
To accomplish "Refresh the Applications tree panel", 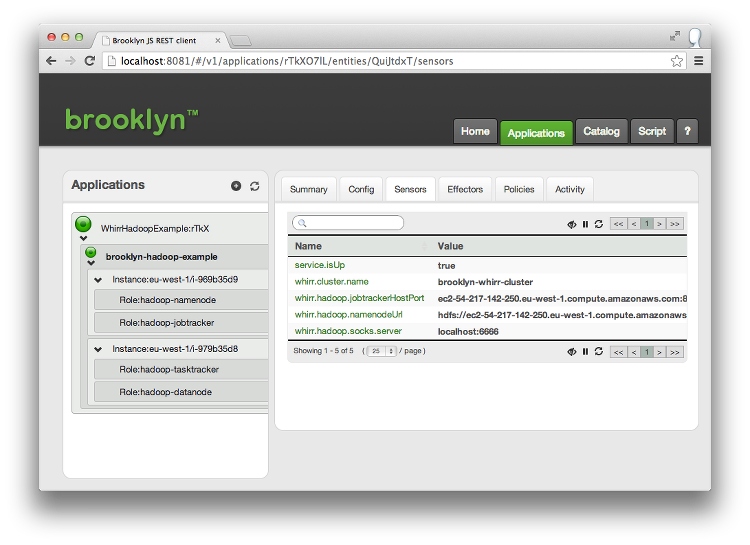I will click(x=255, y=186).
